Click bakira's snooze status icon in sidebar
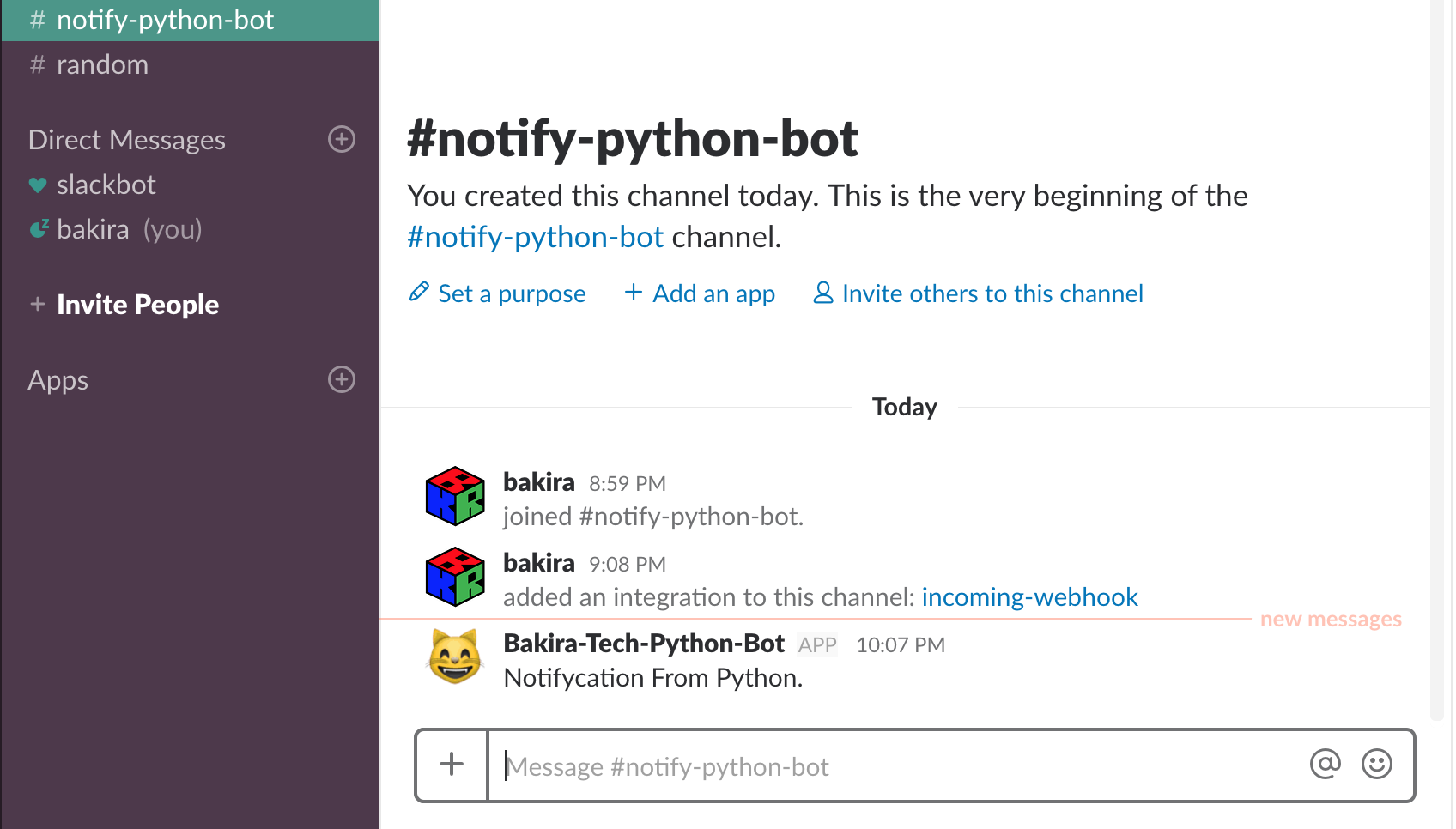1456x829 pixels. coord(39,228)
